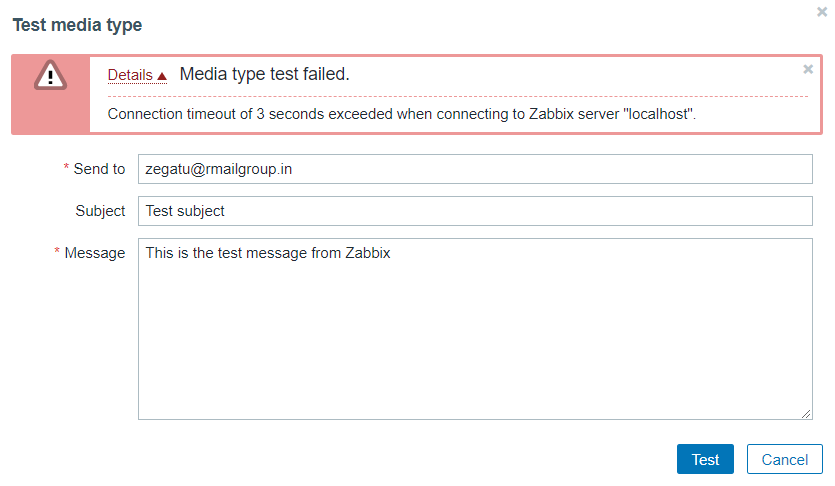Dismiss the Media type test failed message

coord(808,69)
